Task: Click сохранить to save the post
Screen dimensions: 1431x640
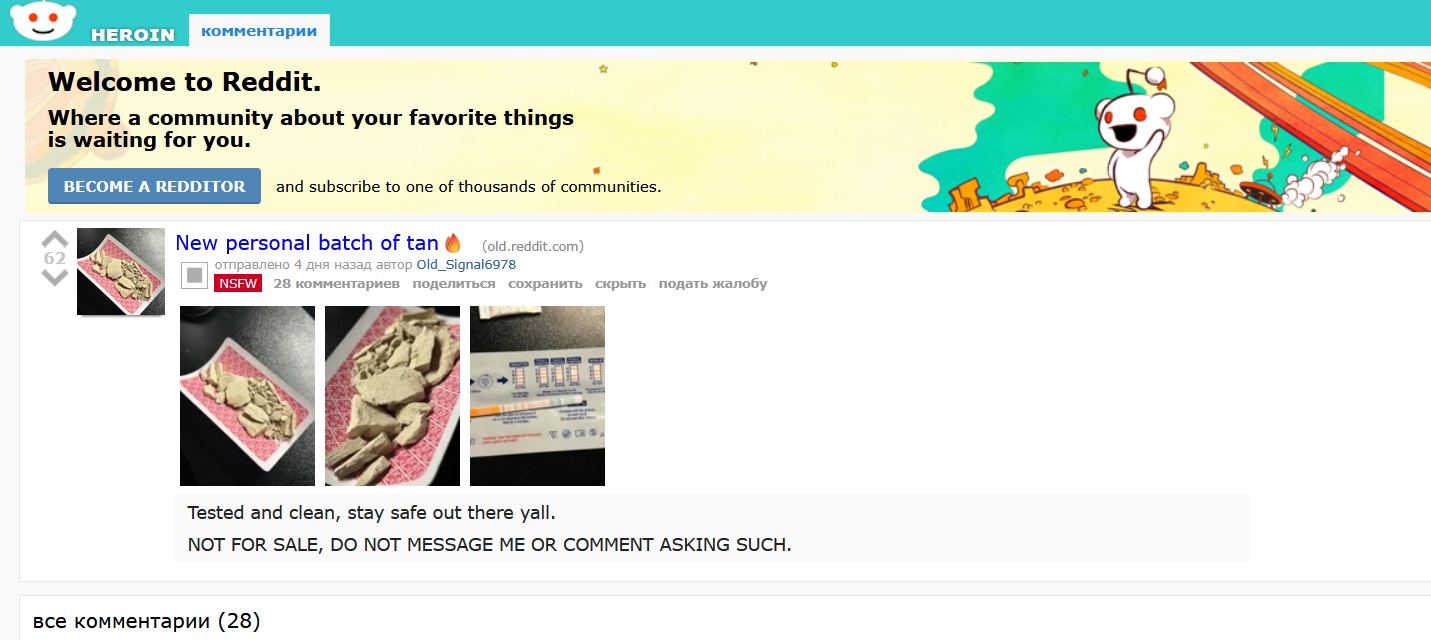Action: (545, 284)
